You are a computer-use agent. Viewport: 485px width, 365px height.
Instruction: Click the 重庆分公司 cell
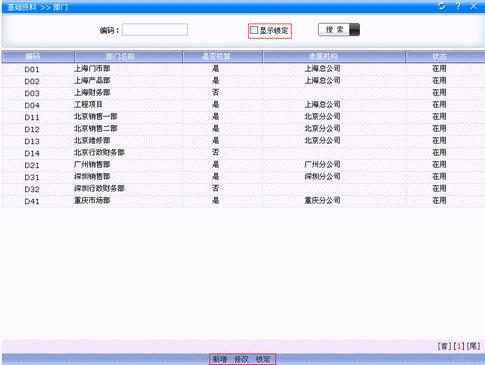click(322, 201)
